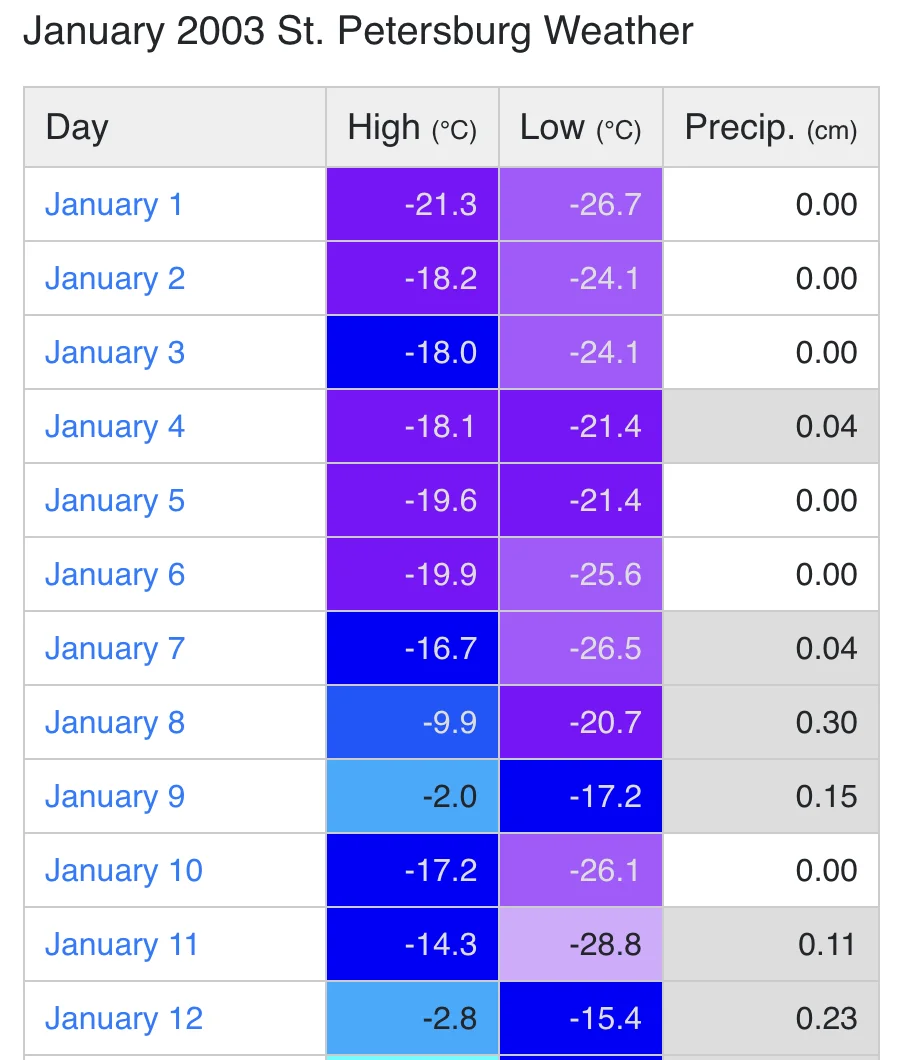The height and width of the screenshot is (1060, 912).
Task: Open the January 11 link
Action: [122, 945]
